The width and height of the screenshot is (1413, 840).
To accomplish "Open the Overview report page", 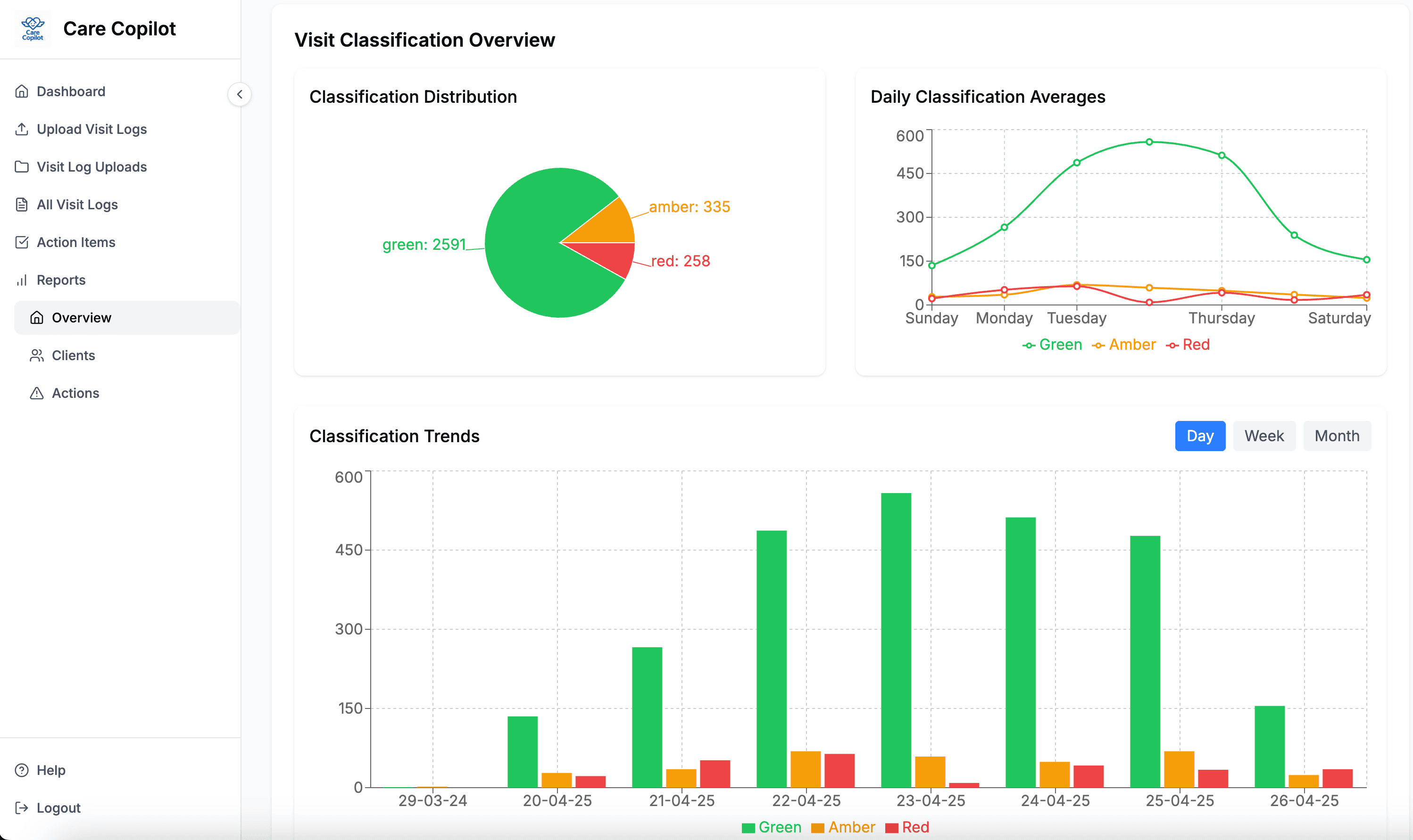I will click(x=81, y=318).
